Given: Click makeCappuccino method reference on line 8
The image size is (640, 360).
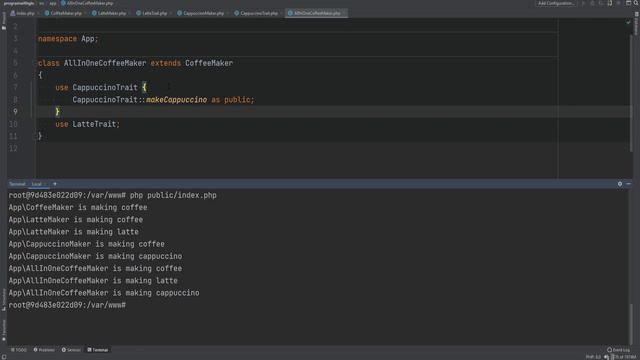Looking at the screenshot, I should click(x=176, y=100).
